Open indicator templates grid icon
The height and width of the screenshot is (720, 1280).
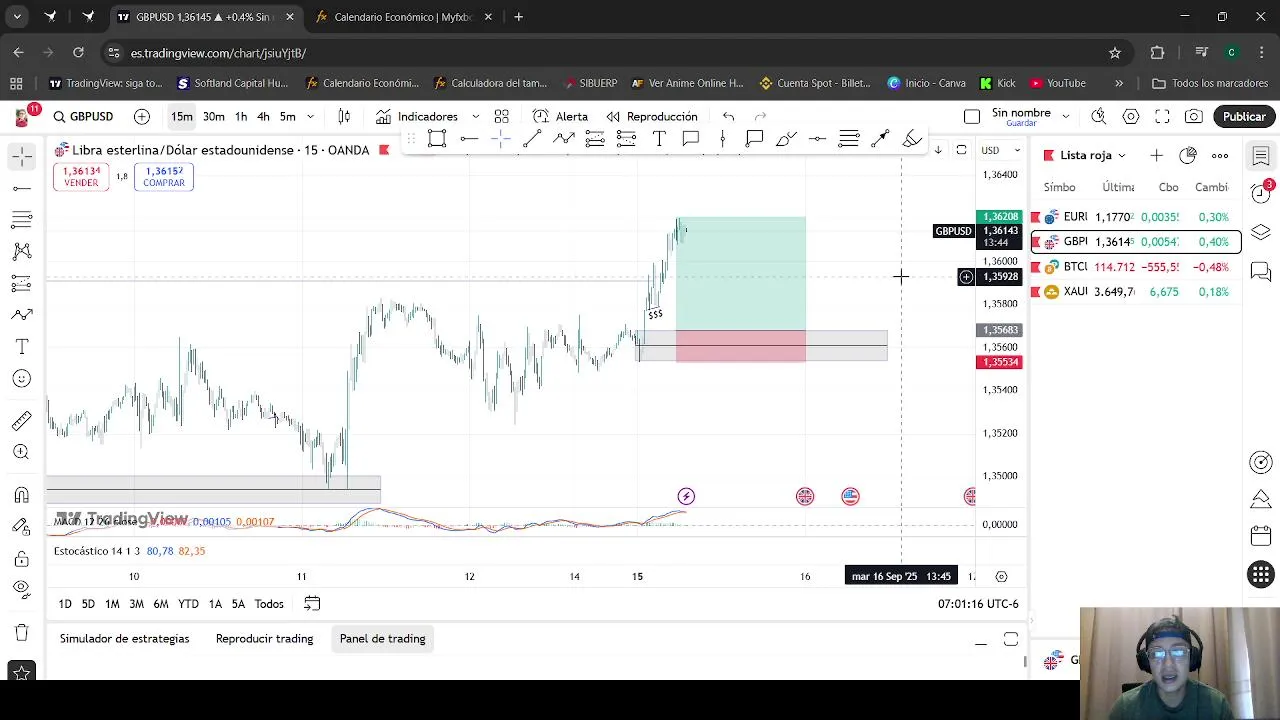(x=502, y=117)
